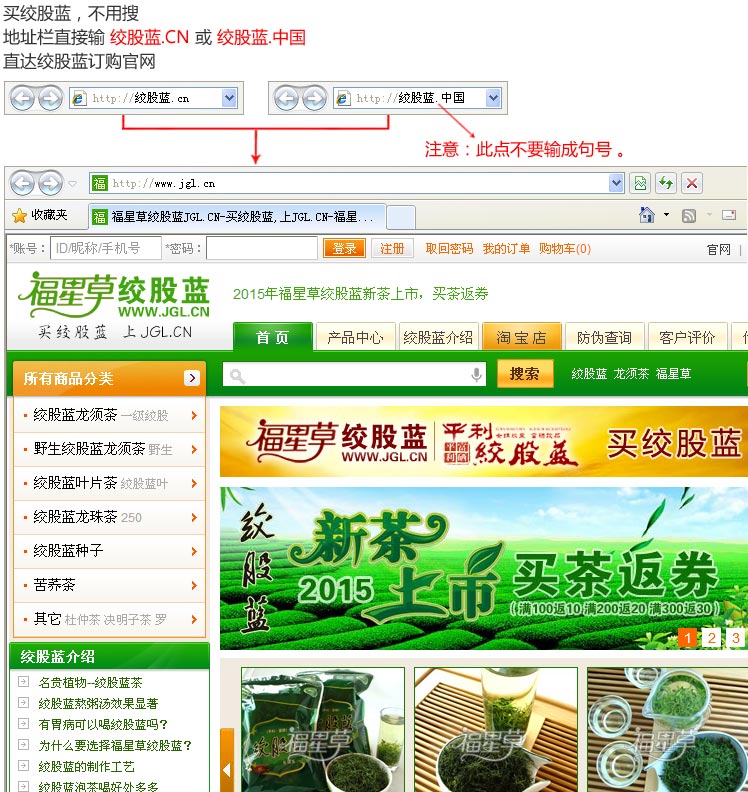Select the 产品中心 navigation tab
This screenshot has height=792, width=748.
[x=355, y=337]
